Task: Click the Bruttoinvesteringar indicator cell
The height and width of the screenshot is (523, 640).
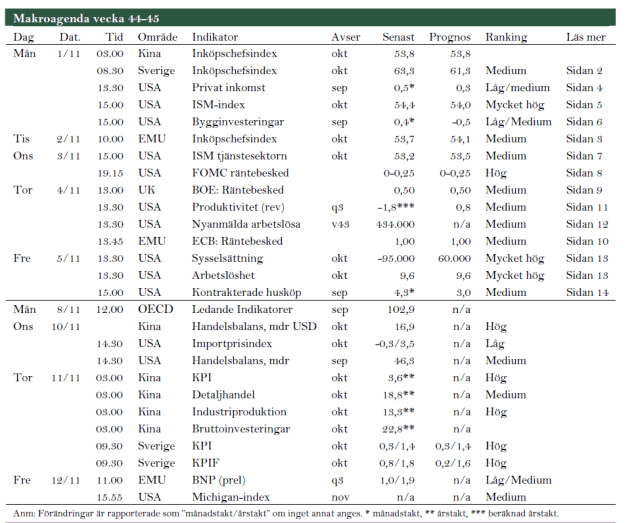Action: click(239, 428)
